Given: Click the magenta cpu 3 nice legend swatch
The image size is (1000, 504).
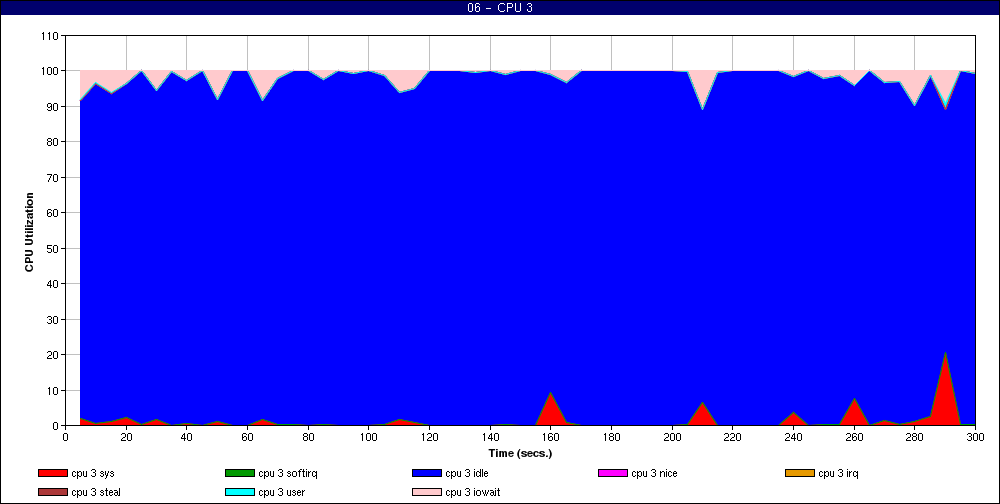Looking at the screenshot, I should 613,473.
